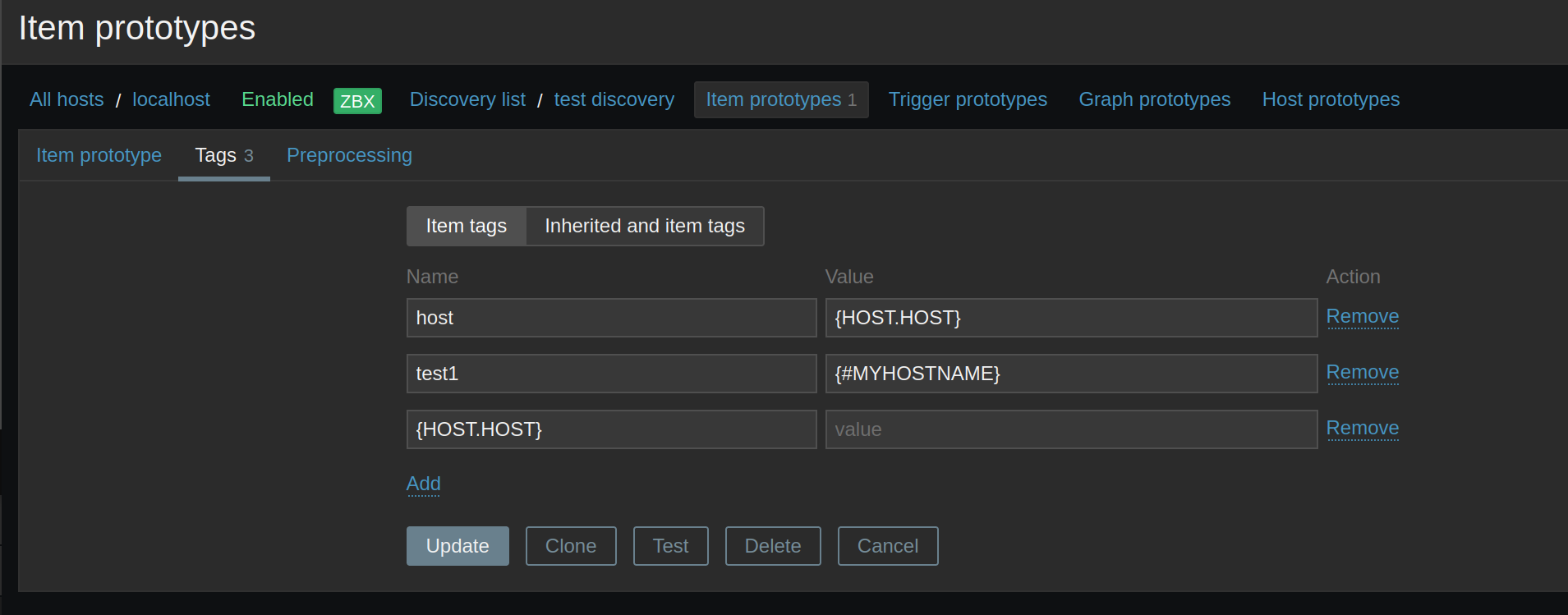Open Host prototypes
Viewport: 1568px width, 615px height.
pos(1331,99)
